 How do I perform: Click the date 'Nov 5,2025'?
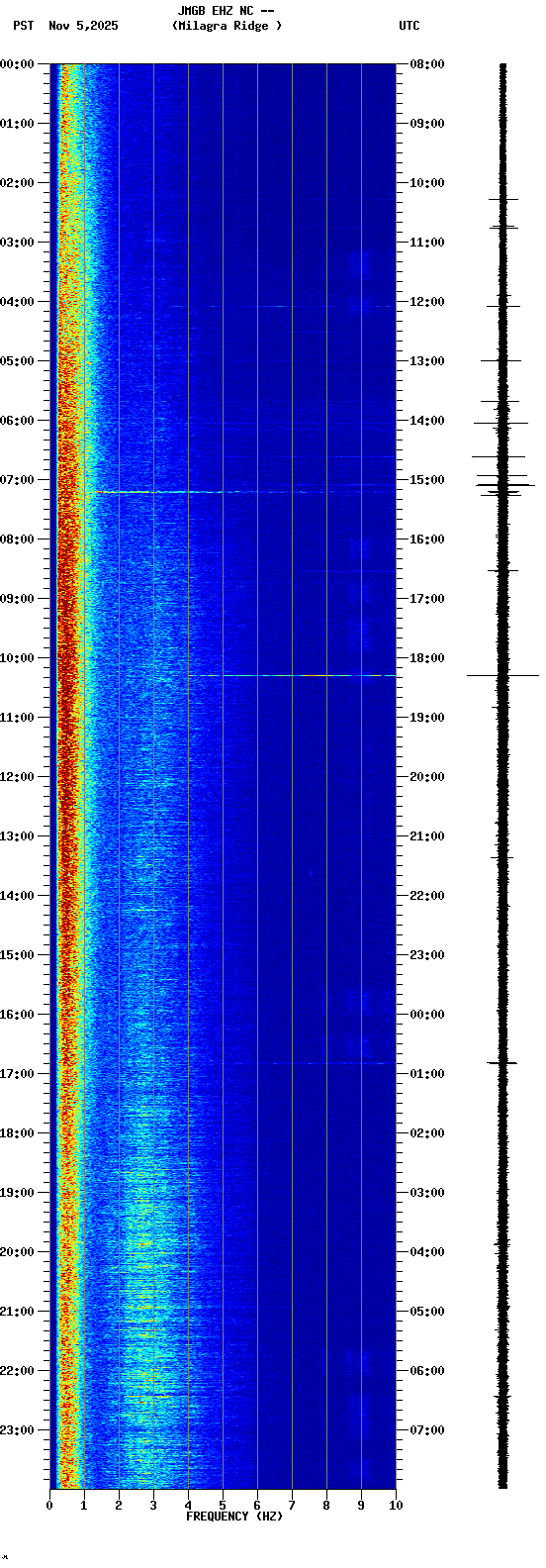(83, 26)
